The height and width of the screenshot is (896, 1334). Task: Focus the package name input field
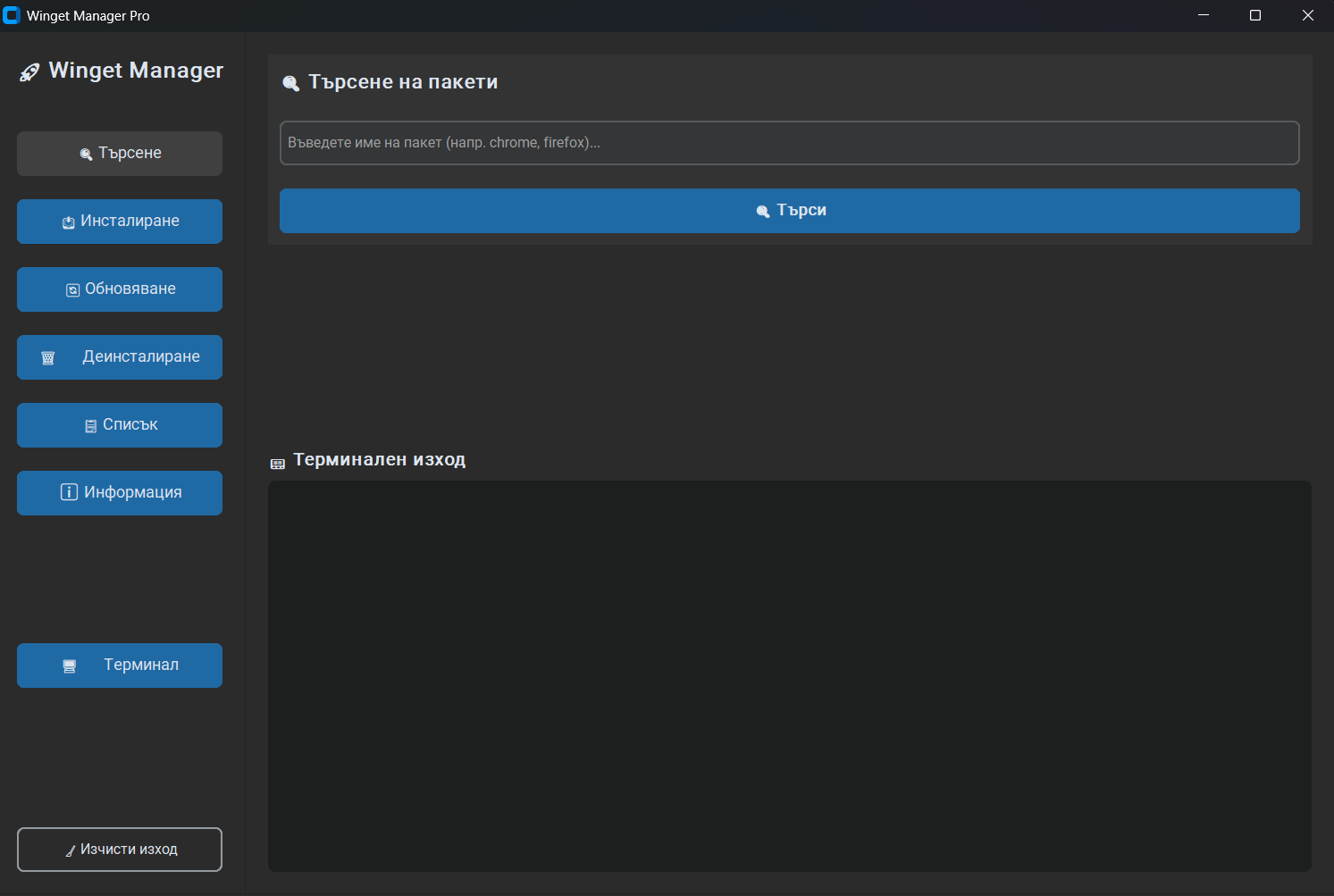point(789,143)
